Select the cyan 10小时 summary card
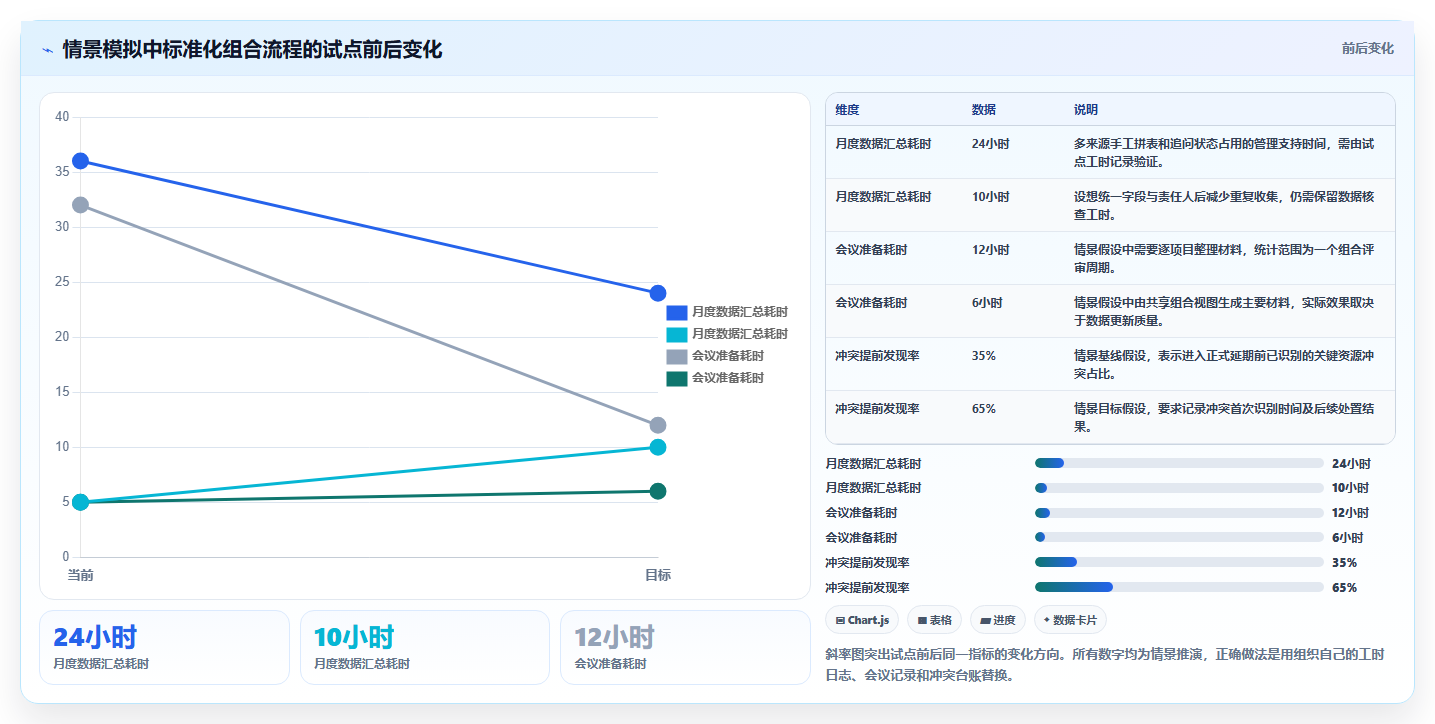 425,647
